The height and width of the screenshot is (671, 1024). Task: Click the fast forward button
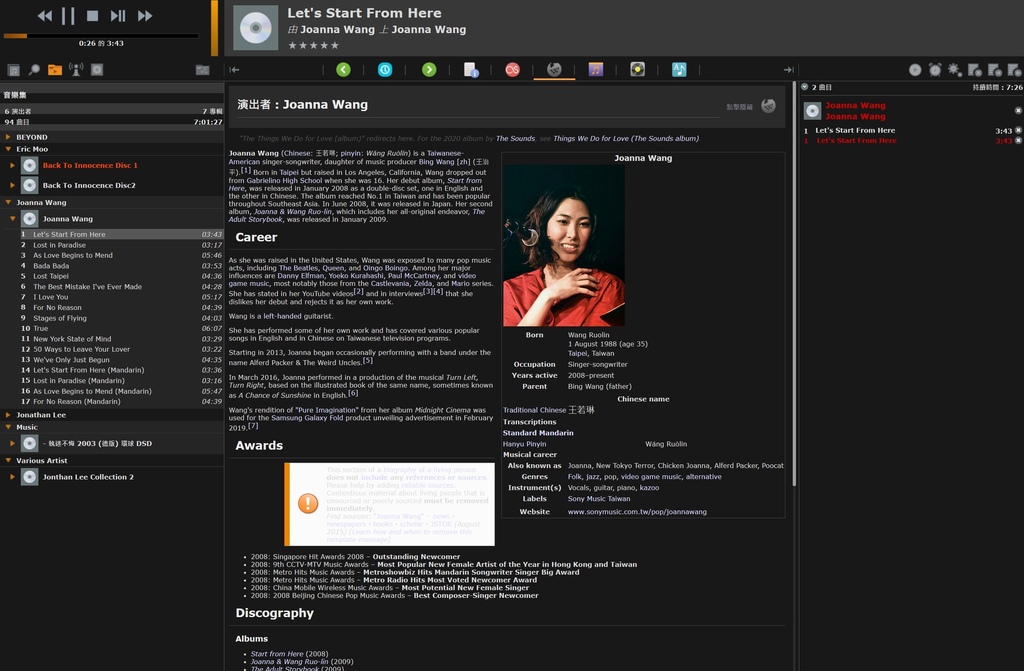click(x=145, y=16)
